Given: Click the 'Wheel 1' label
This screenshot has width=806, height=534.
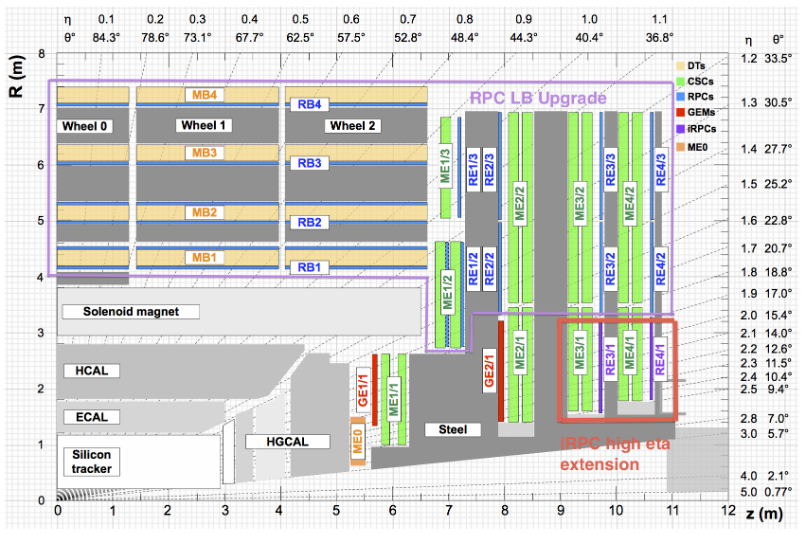Looking at the screenshot, I should (203, 125).
